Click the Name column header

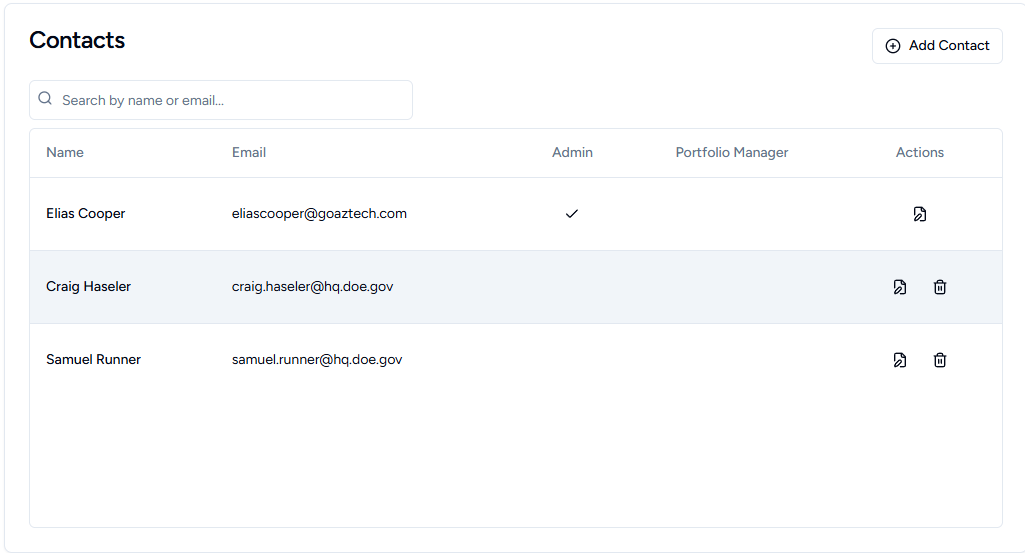click(x=65, y=153)
